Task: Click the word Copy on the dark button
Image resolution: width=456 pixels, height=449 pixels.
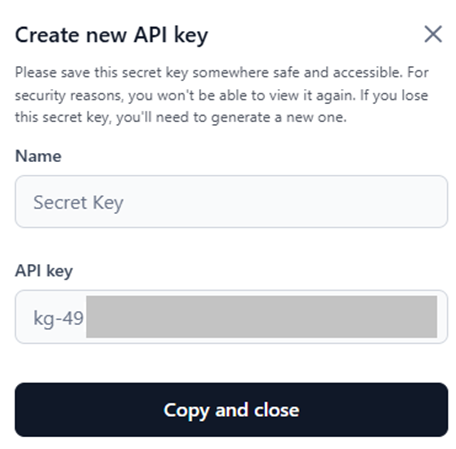Action: [x=186, y=411]
